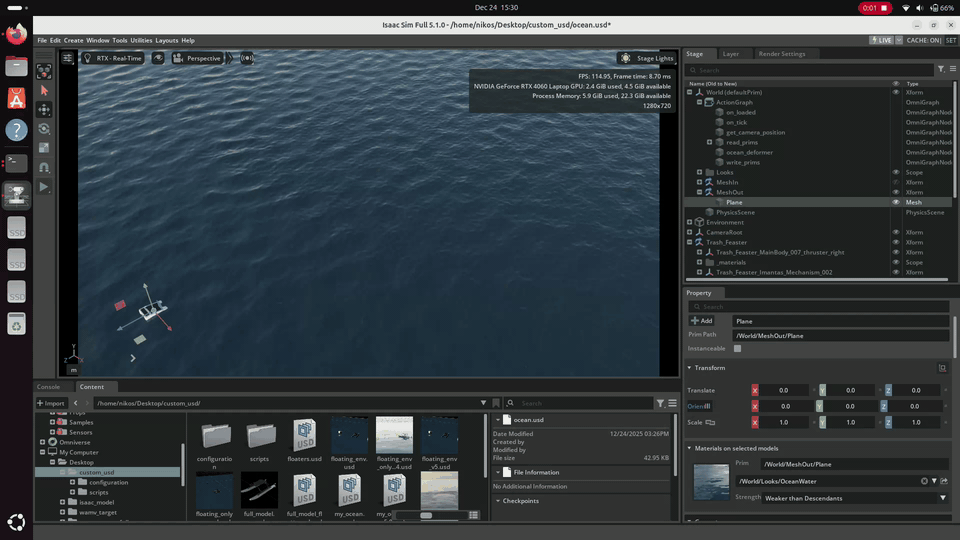The width and height of the screenshot is (960, 540).
Task: Bookmark the current Content folder
Action: [496, 403]
